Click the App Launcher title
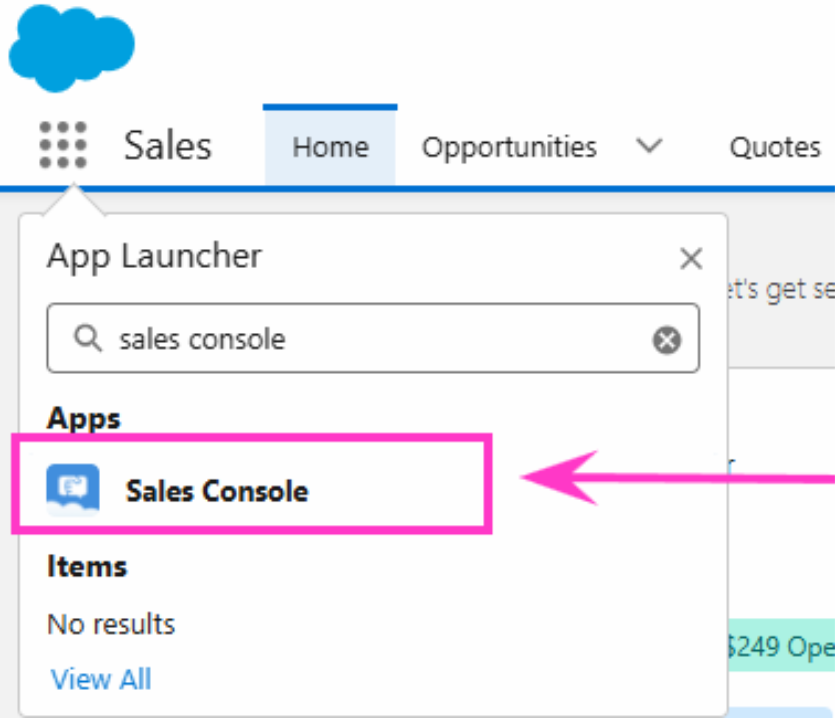This screenshot has height=718, width=835. pyautogui.click(x=154, y=256)
